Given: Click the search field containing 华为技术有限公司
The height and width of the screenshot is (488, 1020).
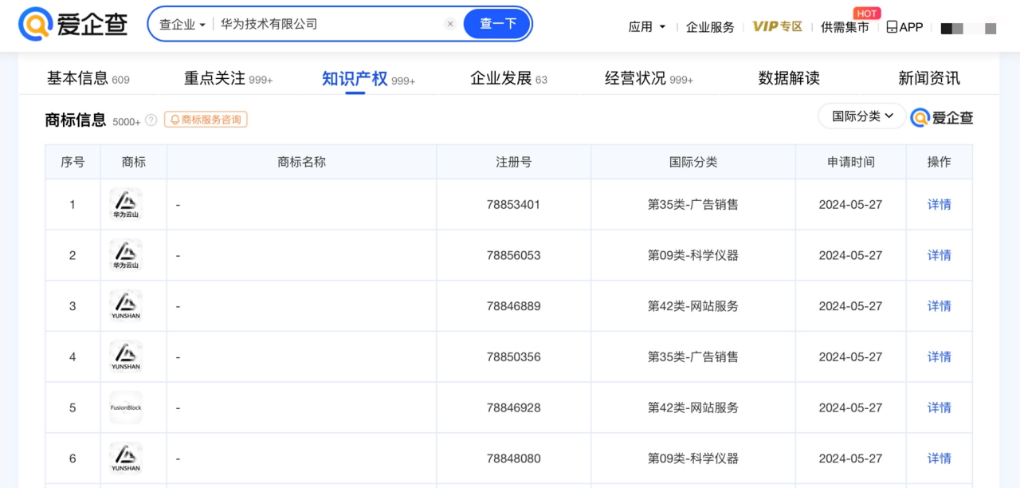Looking at the screenshot, I should coord(329,24).
